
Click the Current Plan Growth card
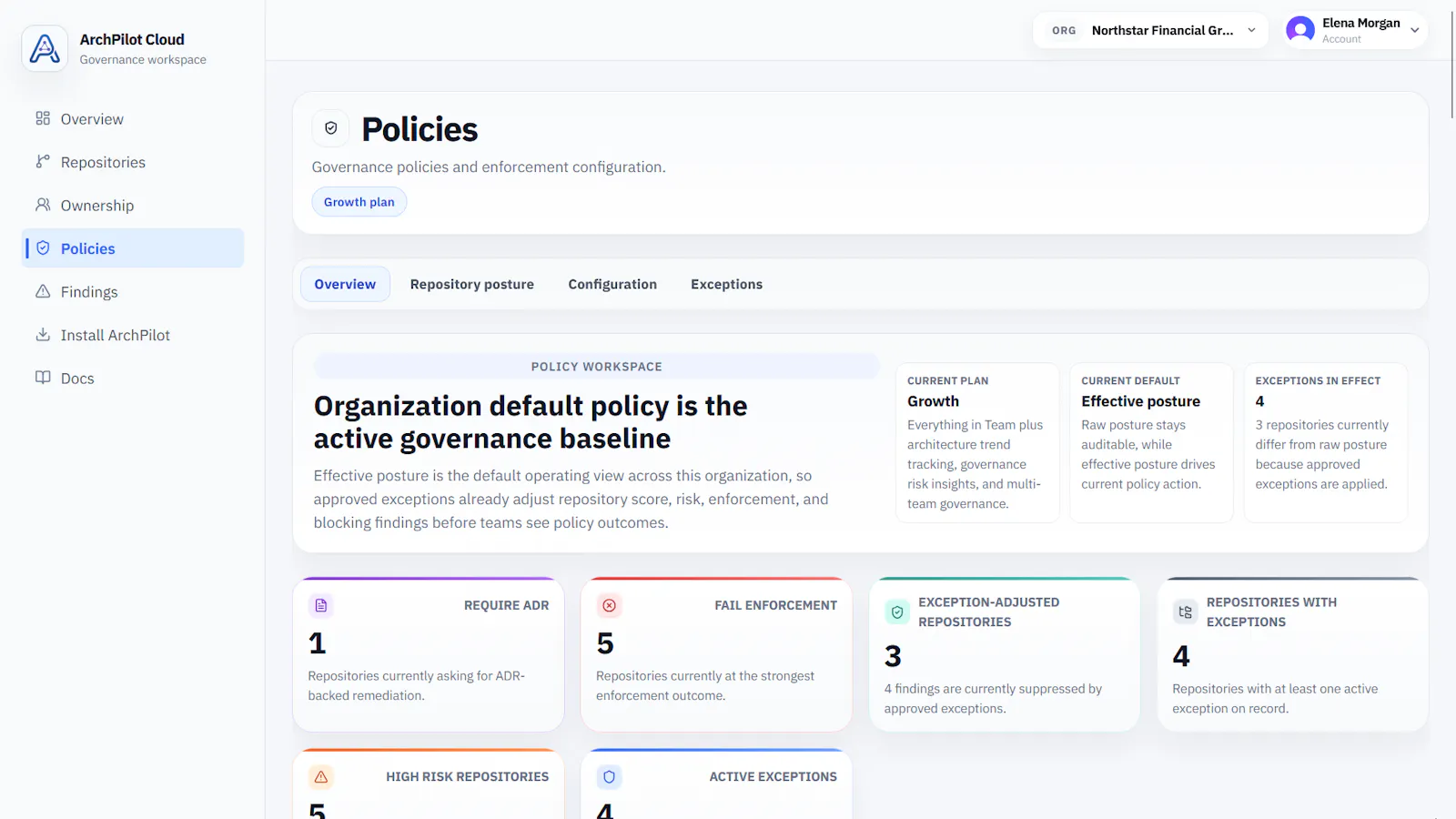[x=977, y=442]
